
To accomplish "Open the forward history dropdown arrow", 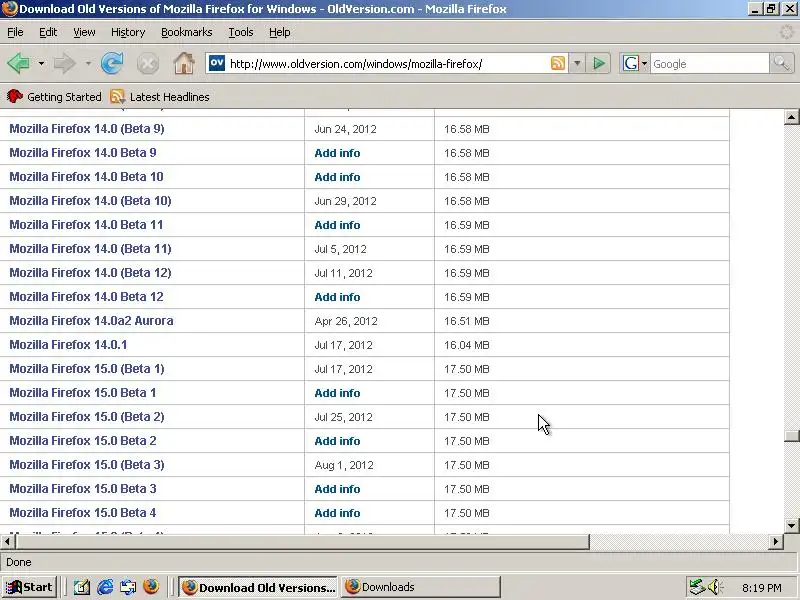I will (88, 64).
